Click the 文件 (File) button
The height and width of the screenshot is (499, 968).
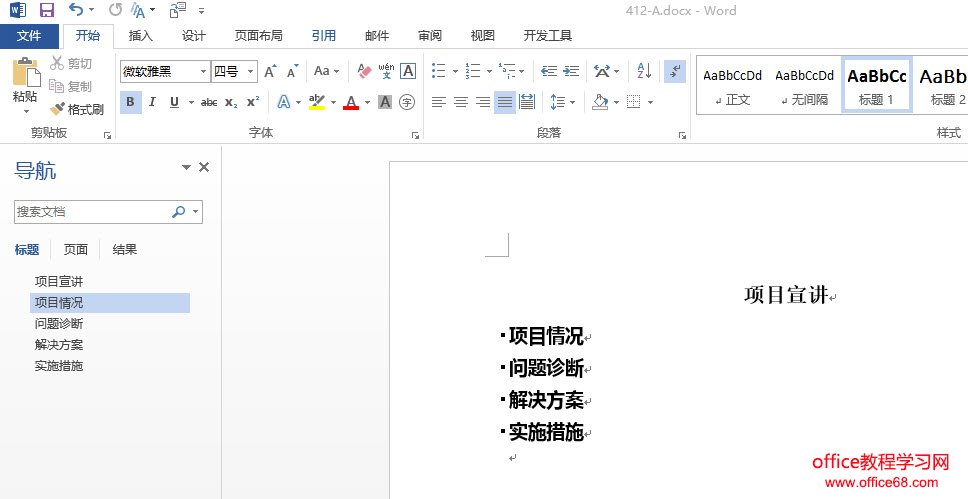pos(29,36)
